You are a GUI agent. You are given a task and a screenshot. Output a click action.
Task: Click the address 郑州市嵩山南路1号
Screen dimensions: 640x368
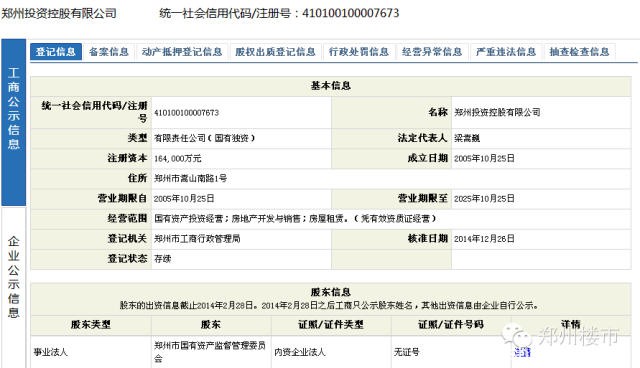pos(190,178)
